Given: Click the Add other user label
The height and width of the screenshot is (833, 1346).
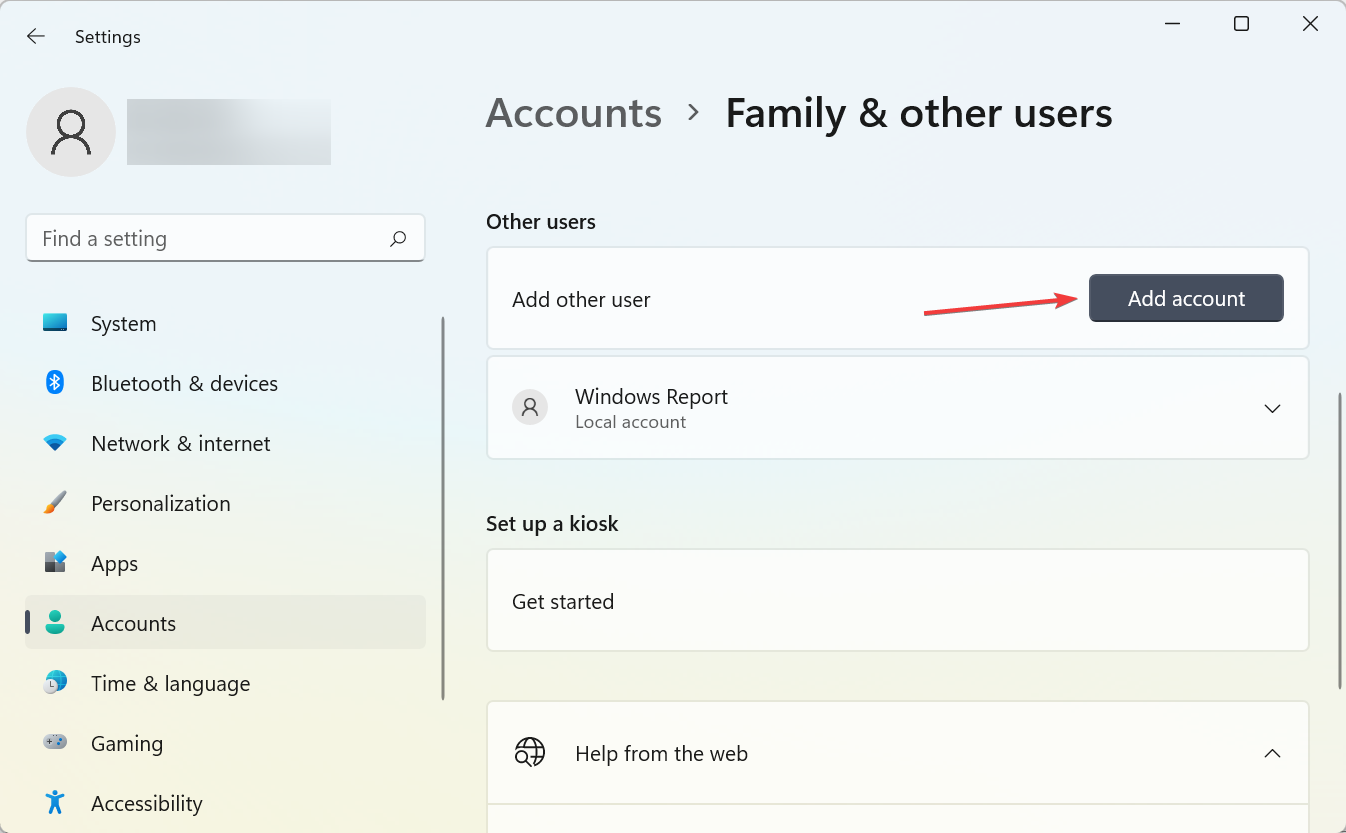Looking at the screenshot, I should click(x=581, y=299).
